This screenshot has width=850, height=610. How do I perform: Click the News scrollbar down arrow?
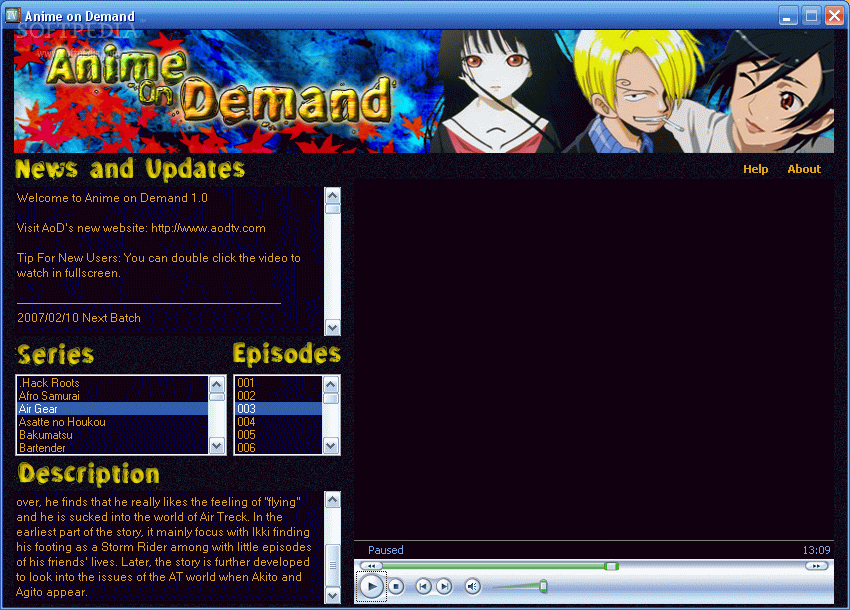[x=332, y=328]
